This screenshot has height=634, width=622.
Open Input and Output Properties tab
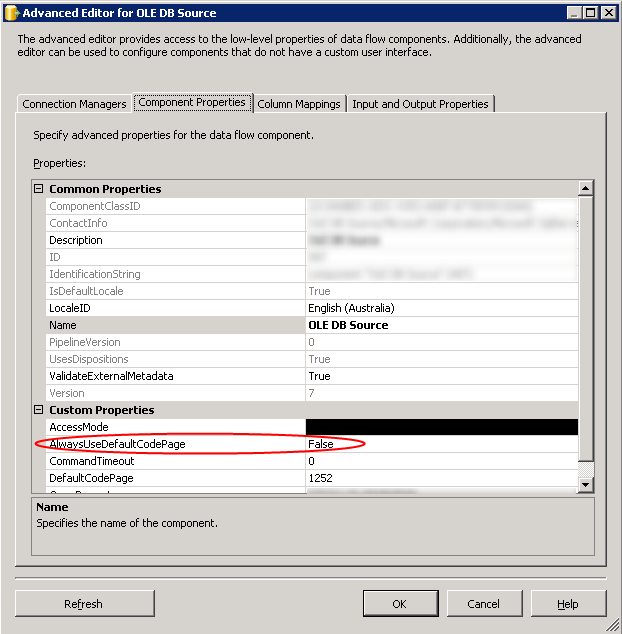[420, 104]
